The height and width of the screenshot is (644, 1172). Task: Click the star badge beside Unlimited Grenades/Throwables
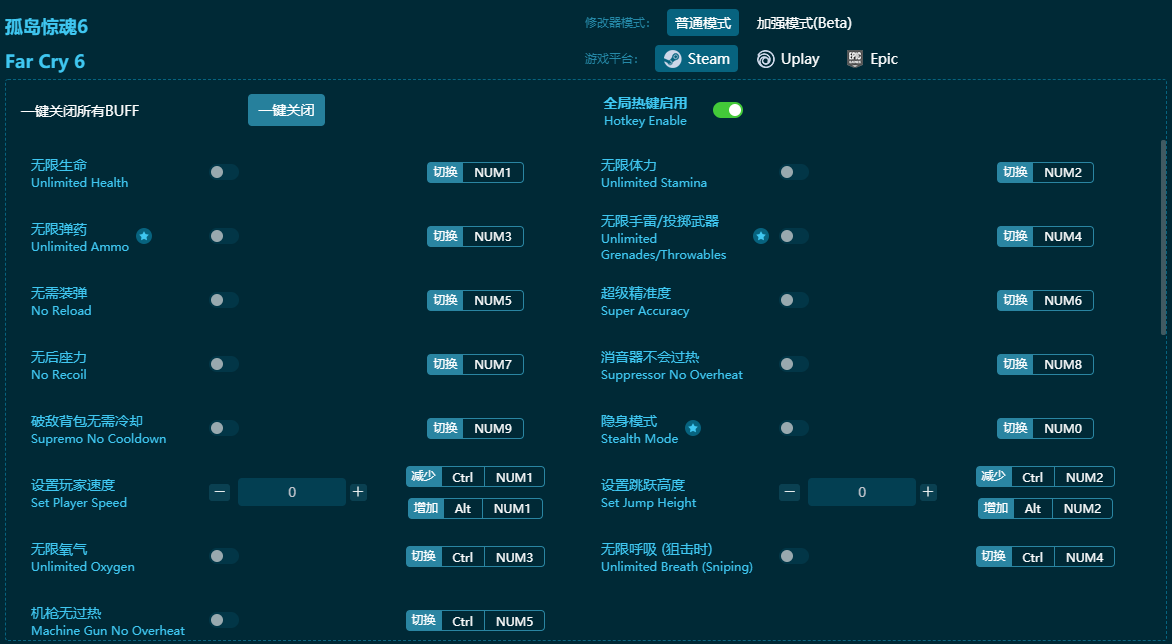(761, 236)
